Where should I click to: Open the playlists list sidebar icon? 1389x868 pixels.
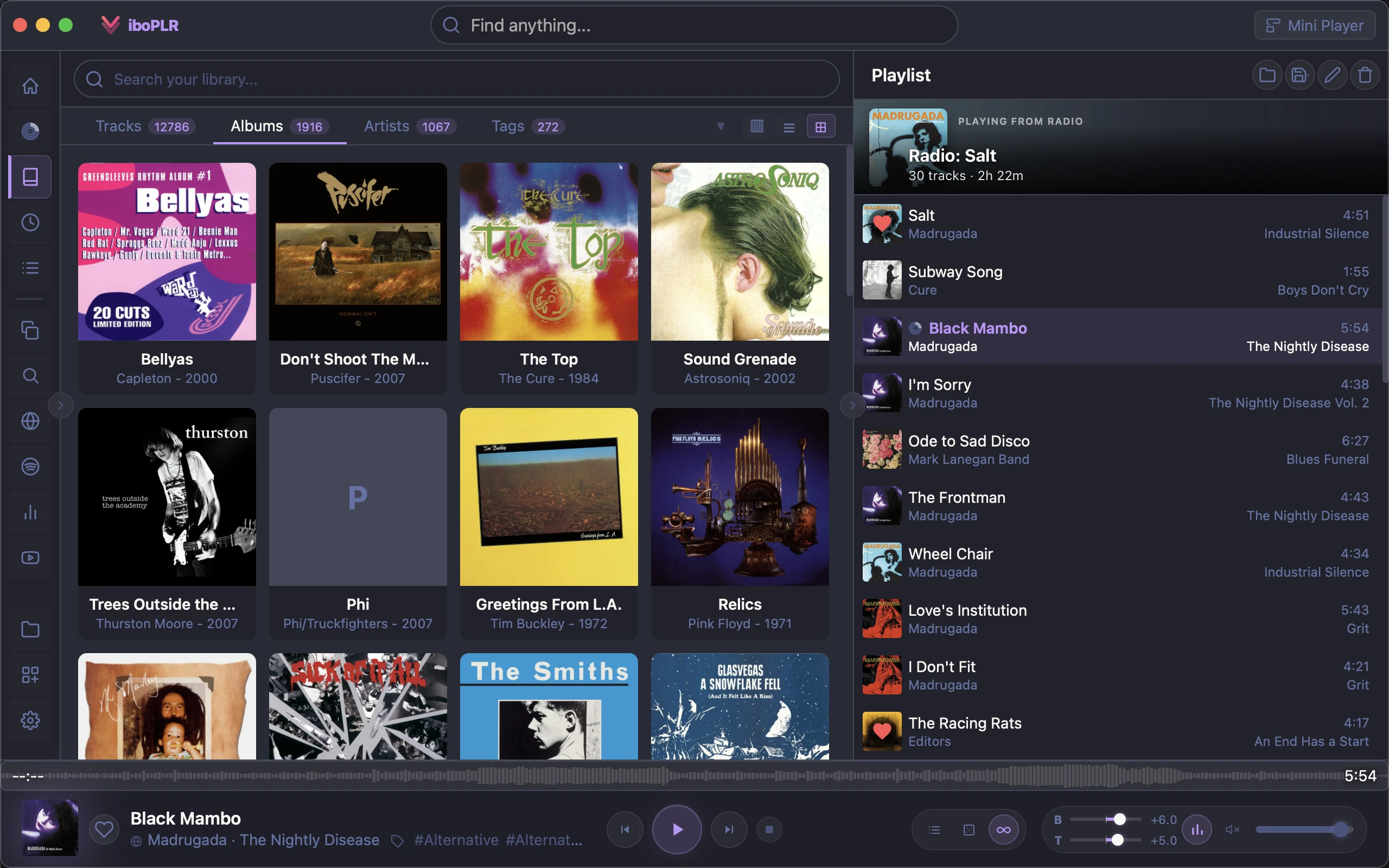[30, 267]
